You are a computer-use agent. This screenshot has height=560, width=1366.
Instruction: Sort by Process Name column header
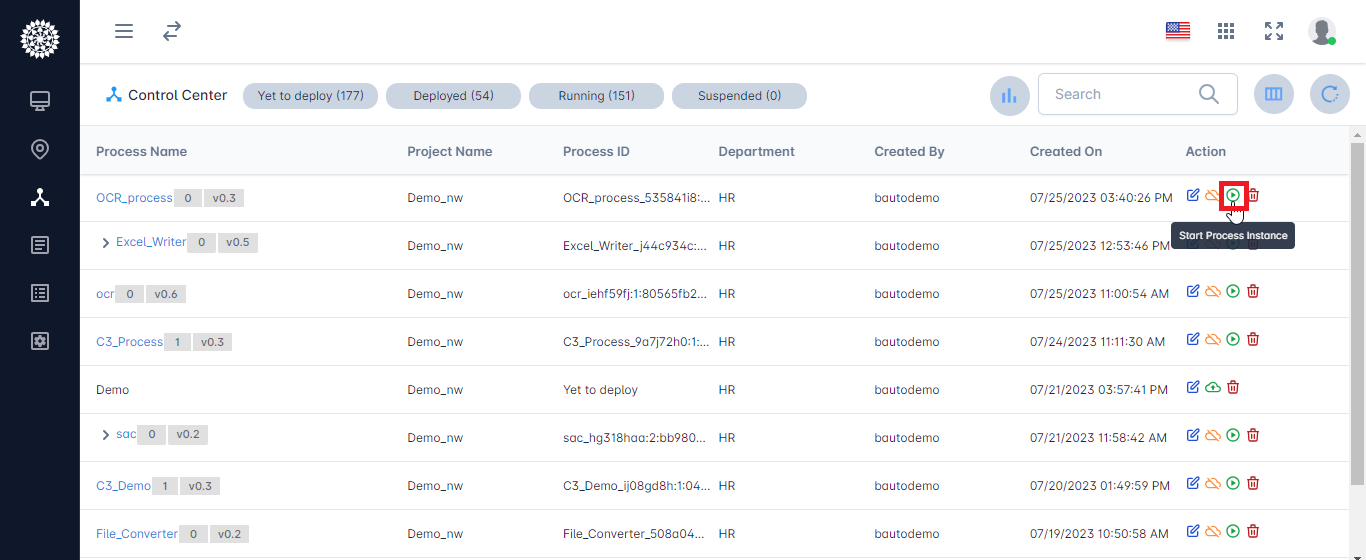tap(141, 152)
